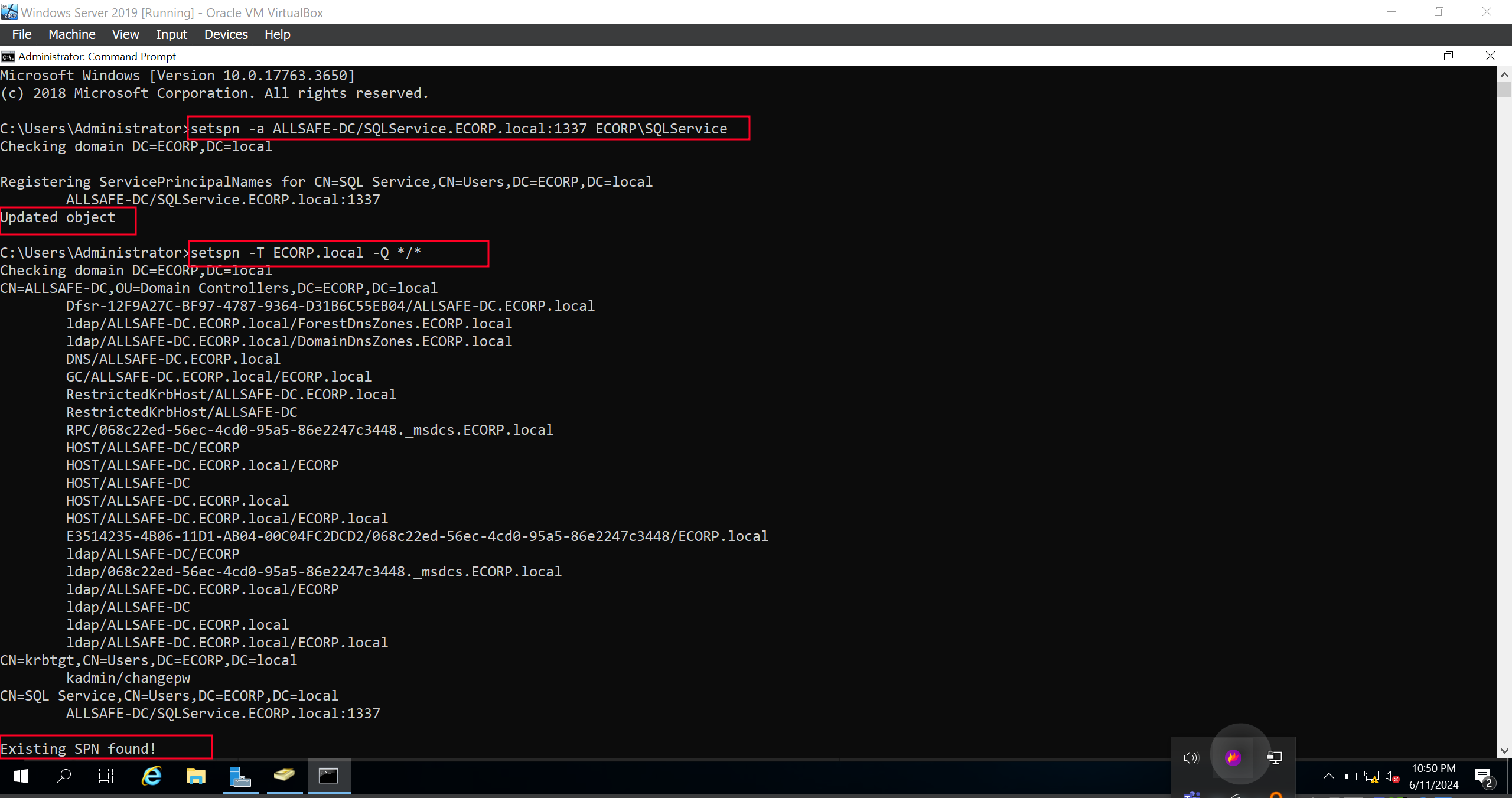Click 'CN=ALLSAFE-DC,OU=Domain Controllers' line
The image size is (1512, 798).
coord(219,288)
